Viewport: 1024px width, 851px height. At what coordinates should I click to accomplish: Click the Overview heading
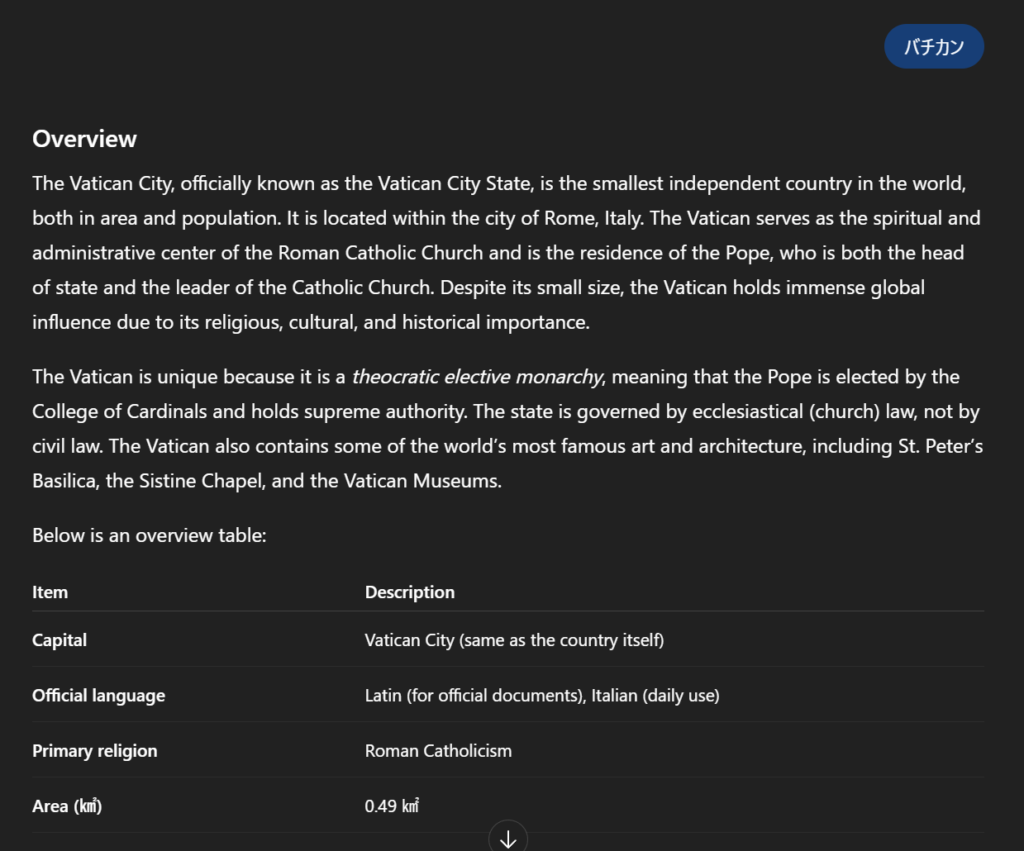click(85, 139)
